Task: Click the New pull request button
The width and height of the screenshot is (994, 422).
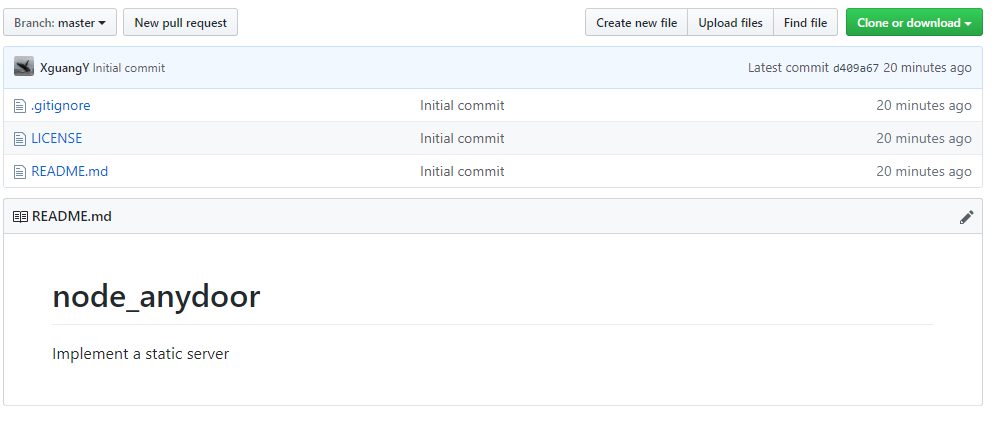Action: click(180, 22)
